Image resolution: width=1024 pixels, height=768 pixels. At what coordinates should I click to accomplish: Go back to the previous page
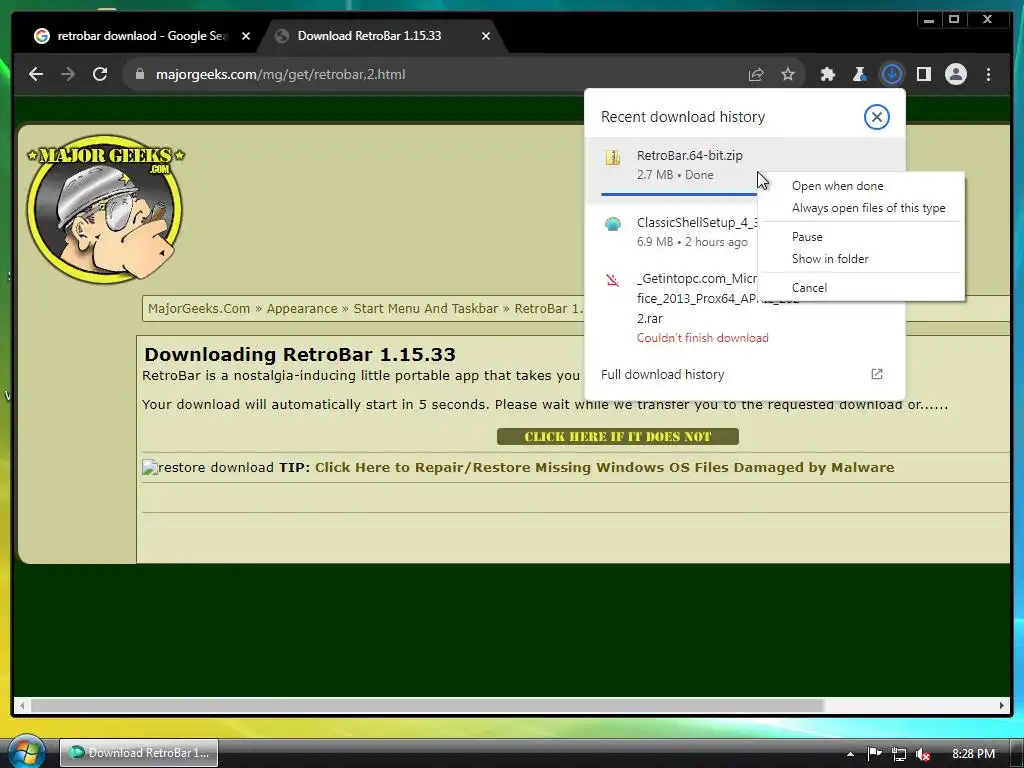pos(36,74)
